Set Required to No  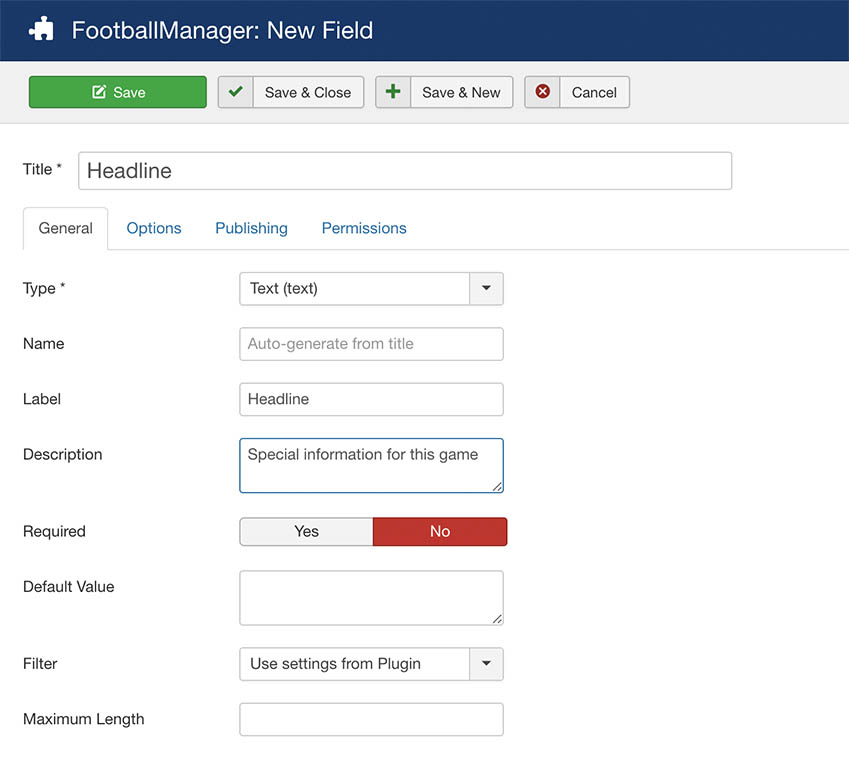click(x=440, y=531)
